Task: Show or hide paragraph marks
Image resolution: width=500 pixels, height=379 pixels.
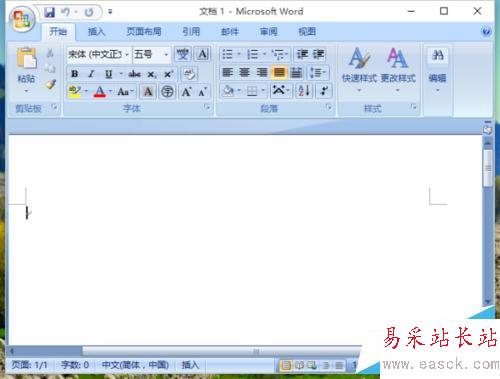Action: (323, 91)
